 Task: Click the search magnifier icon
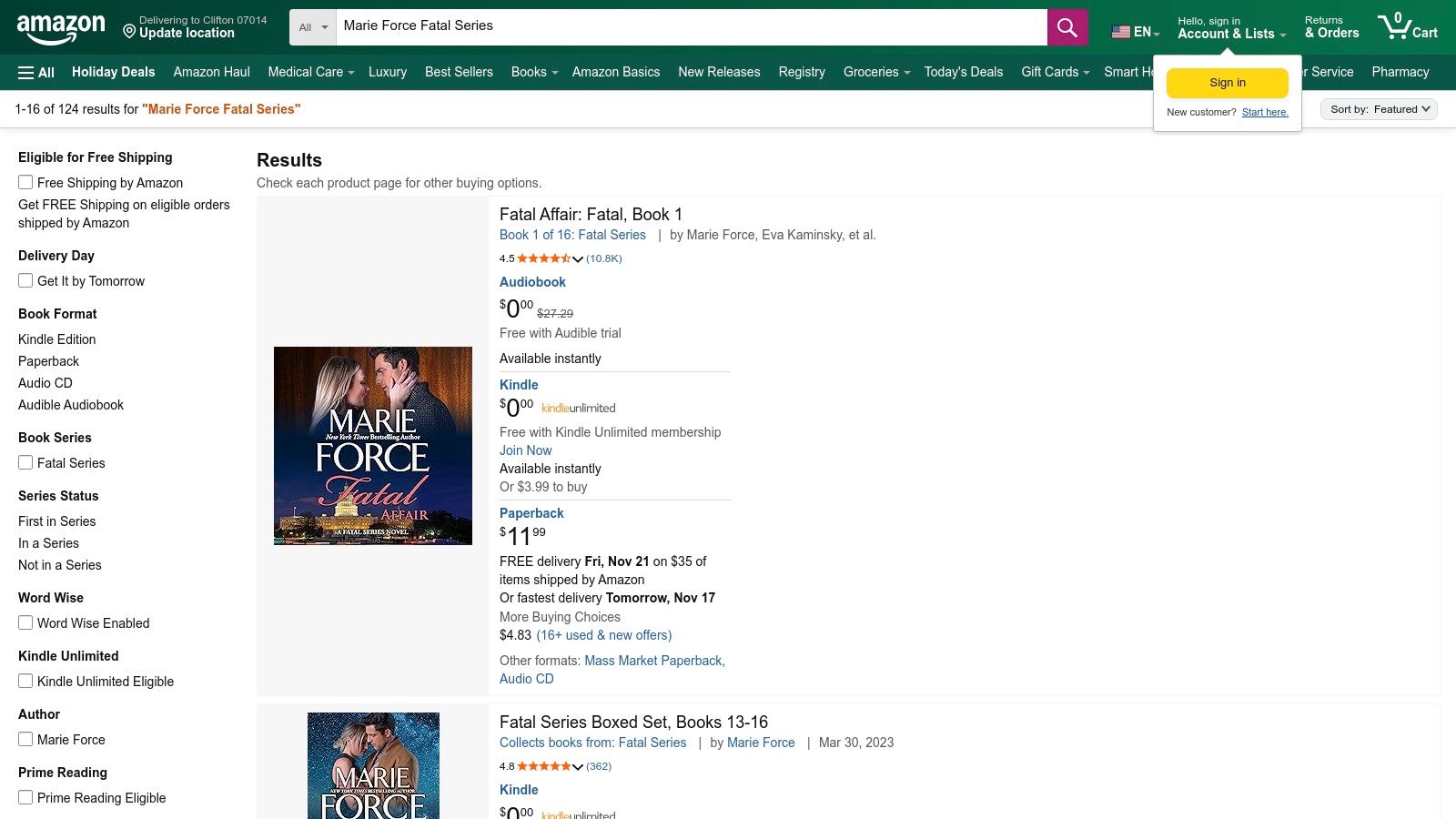coord(1067,26)
